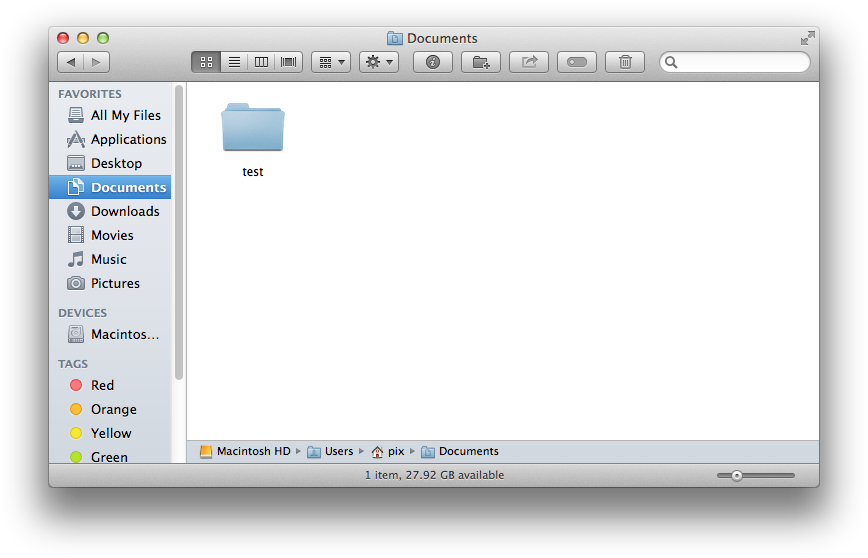Click the Edit Tags toolbar icon
Screen dimensions: 868x558
pos(577,62)
